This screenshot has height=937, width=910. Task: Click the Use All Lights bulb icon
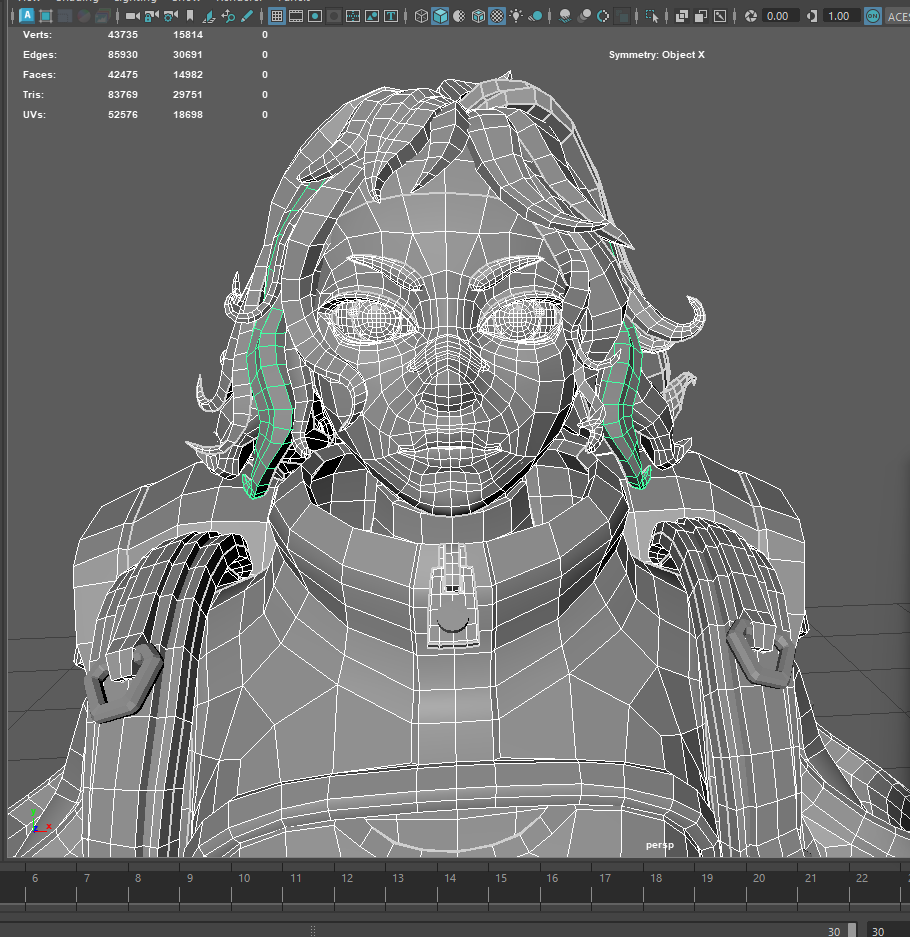tap(516, 16)
